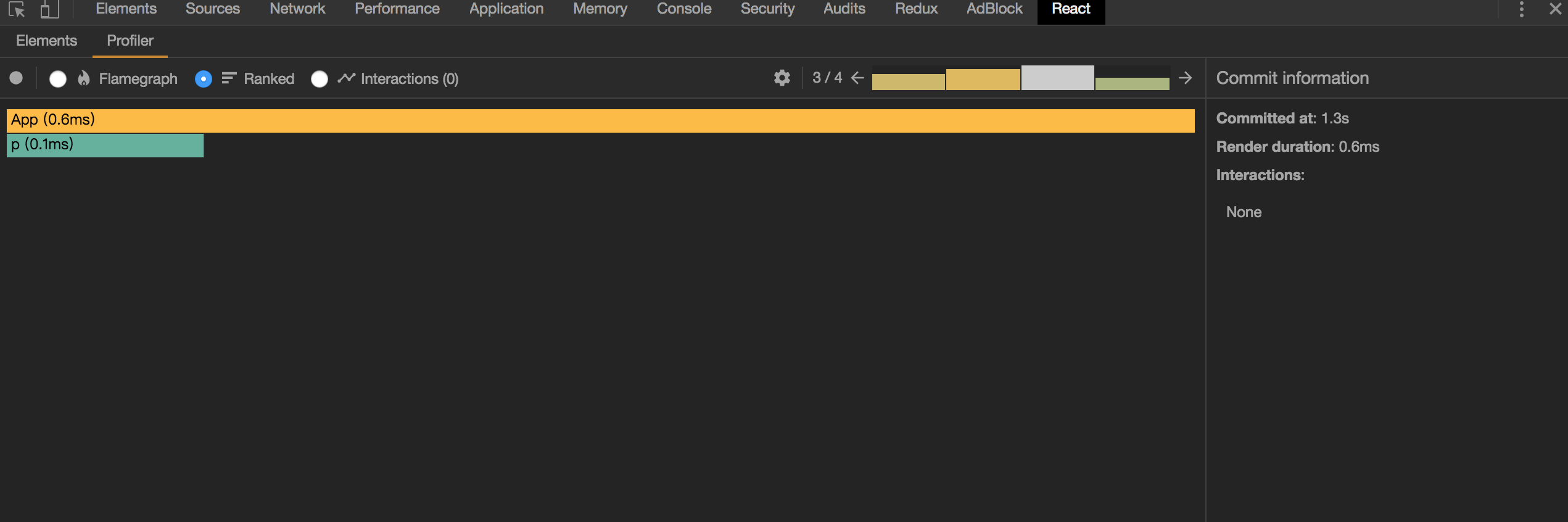Select the App (0.6ms) bar
Image resolution: width=1568 pixels, height=522 pixels.
coord(600,120)
